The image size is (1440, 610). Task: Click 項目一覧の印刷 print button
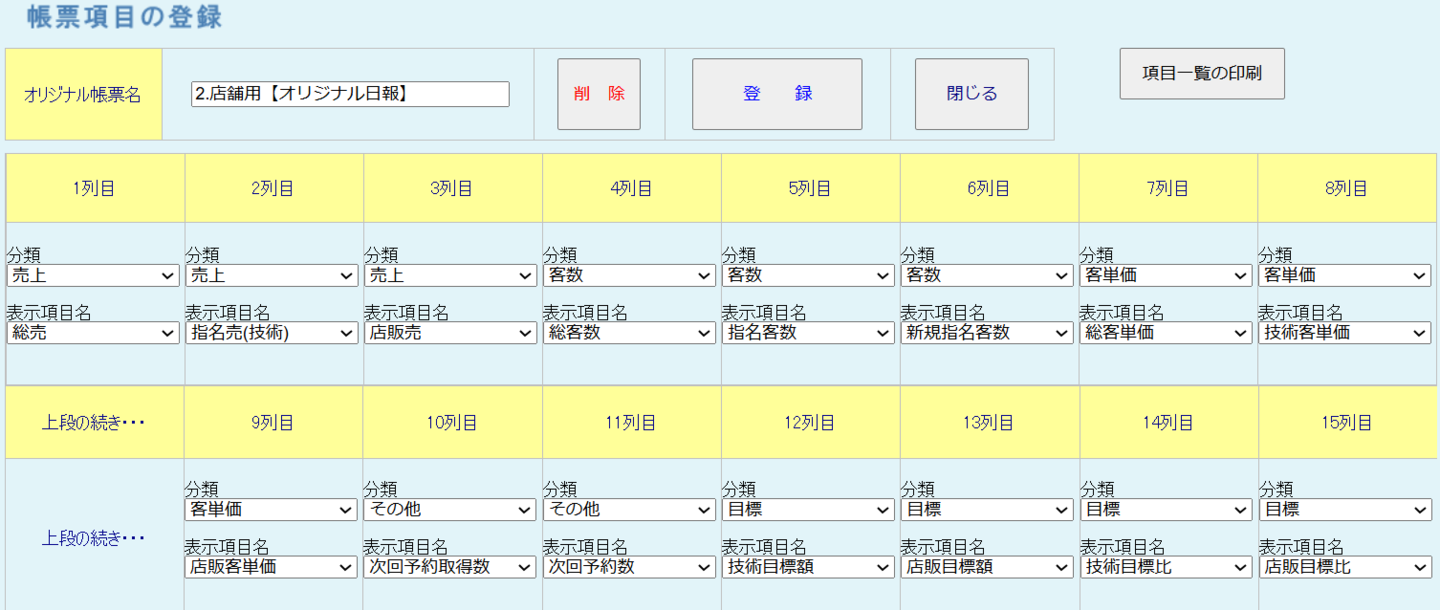tap(1201, 73)
